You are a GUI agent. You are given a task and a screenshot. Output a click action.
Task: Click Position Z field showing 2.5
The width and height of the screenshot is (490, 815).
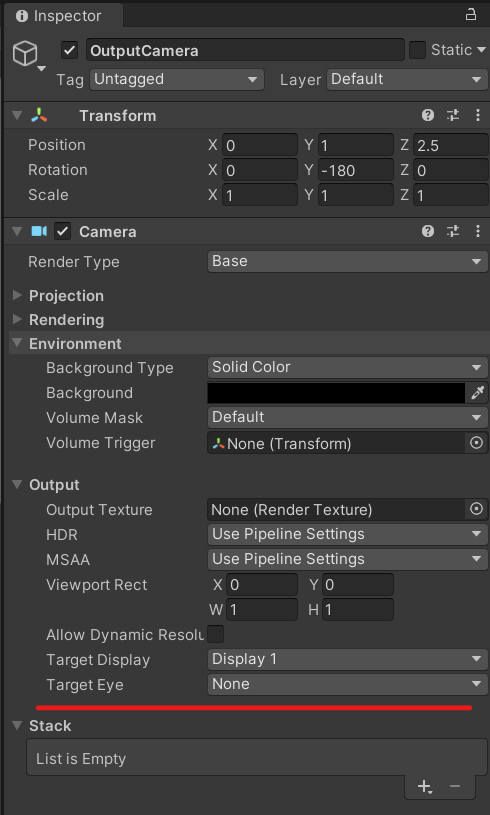tap(451, 145)
